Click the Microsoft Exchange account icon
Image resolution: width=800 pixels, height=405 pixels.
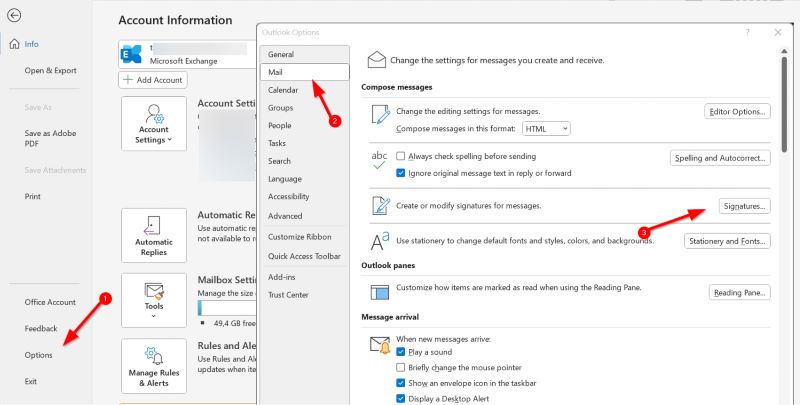pos(131,53)
